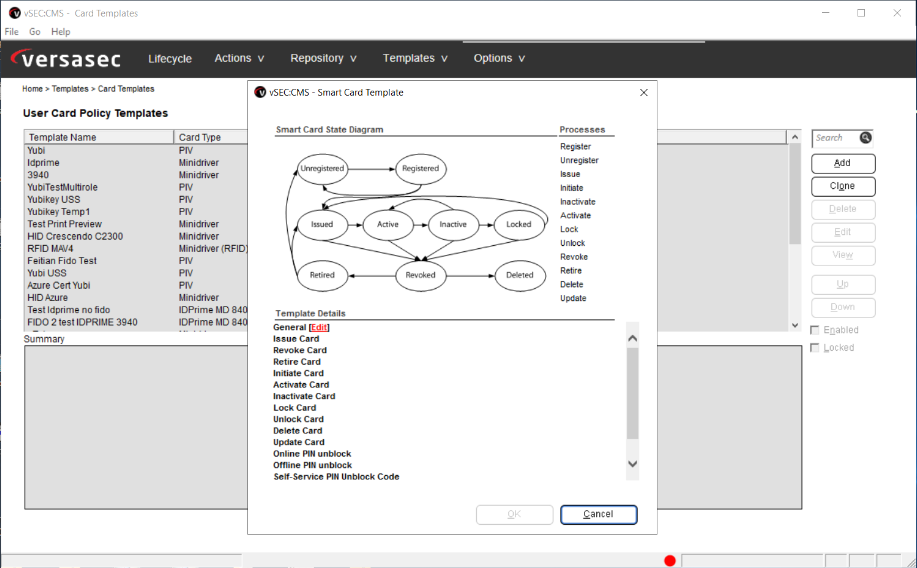The height and width of the screenshot is (568, 917).
Task: Click the Unregister process
Action: point(579,160)
